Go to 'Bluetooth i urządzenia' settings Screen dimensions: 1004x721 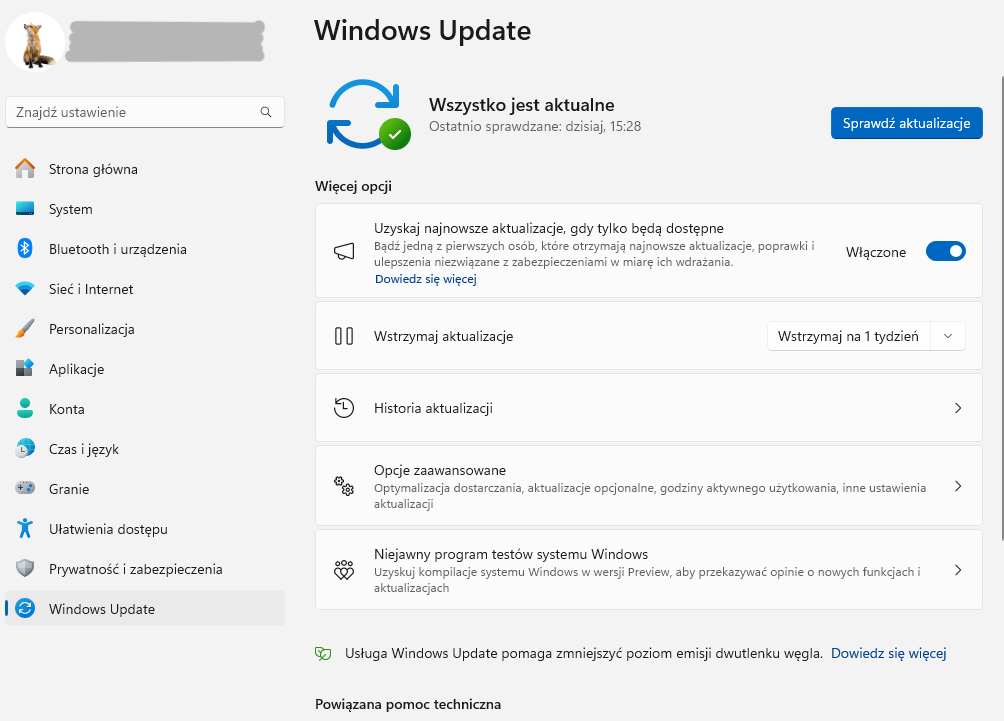(145, 249)
